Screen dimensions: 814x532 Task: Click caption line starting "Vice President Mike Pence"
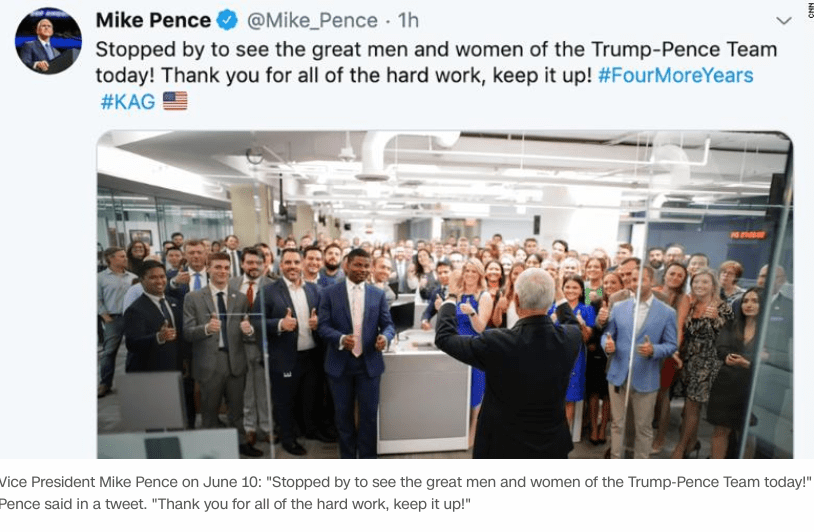tap(406, 480)
